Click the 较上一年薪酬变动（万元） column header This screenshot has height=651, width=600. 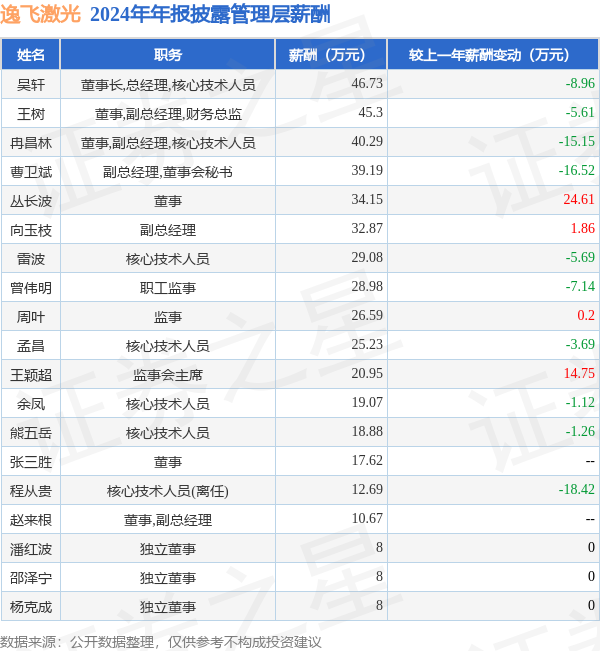coord(493,55)
